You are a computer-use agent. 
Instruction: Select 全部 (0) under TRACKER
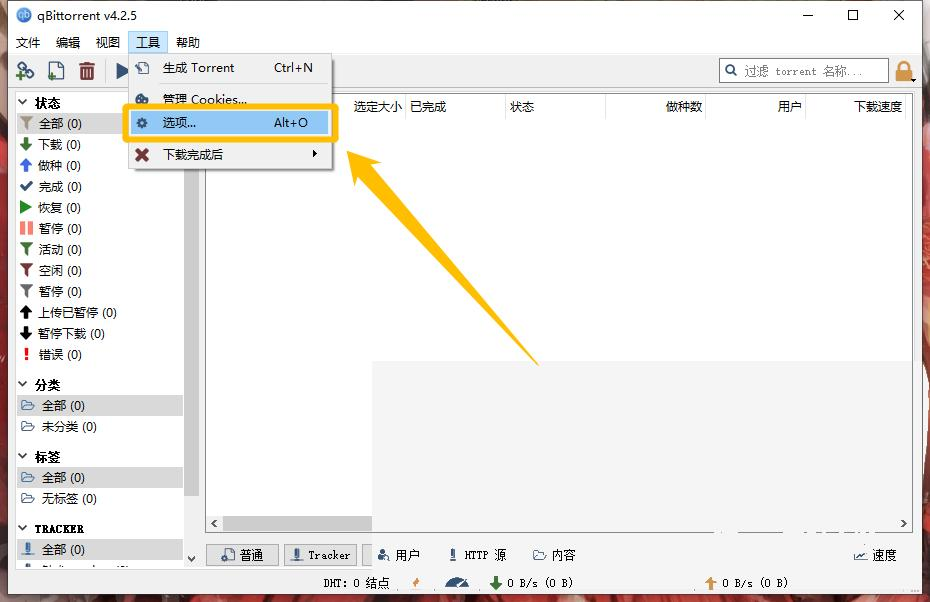[x=100, y=549]
